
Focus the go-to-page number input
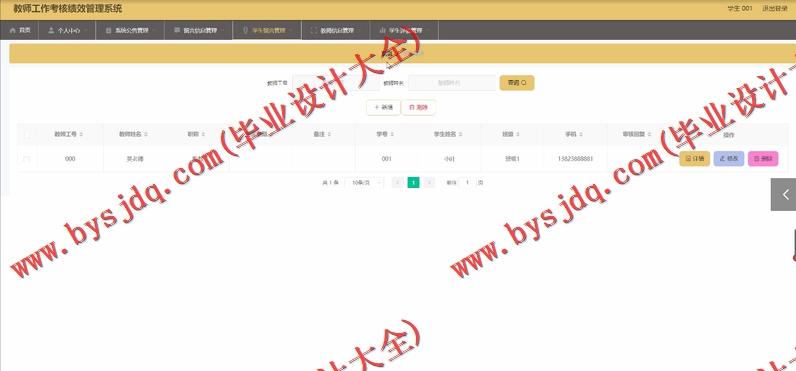click(x=467, y=183)
